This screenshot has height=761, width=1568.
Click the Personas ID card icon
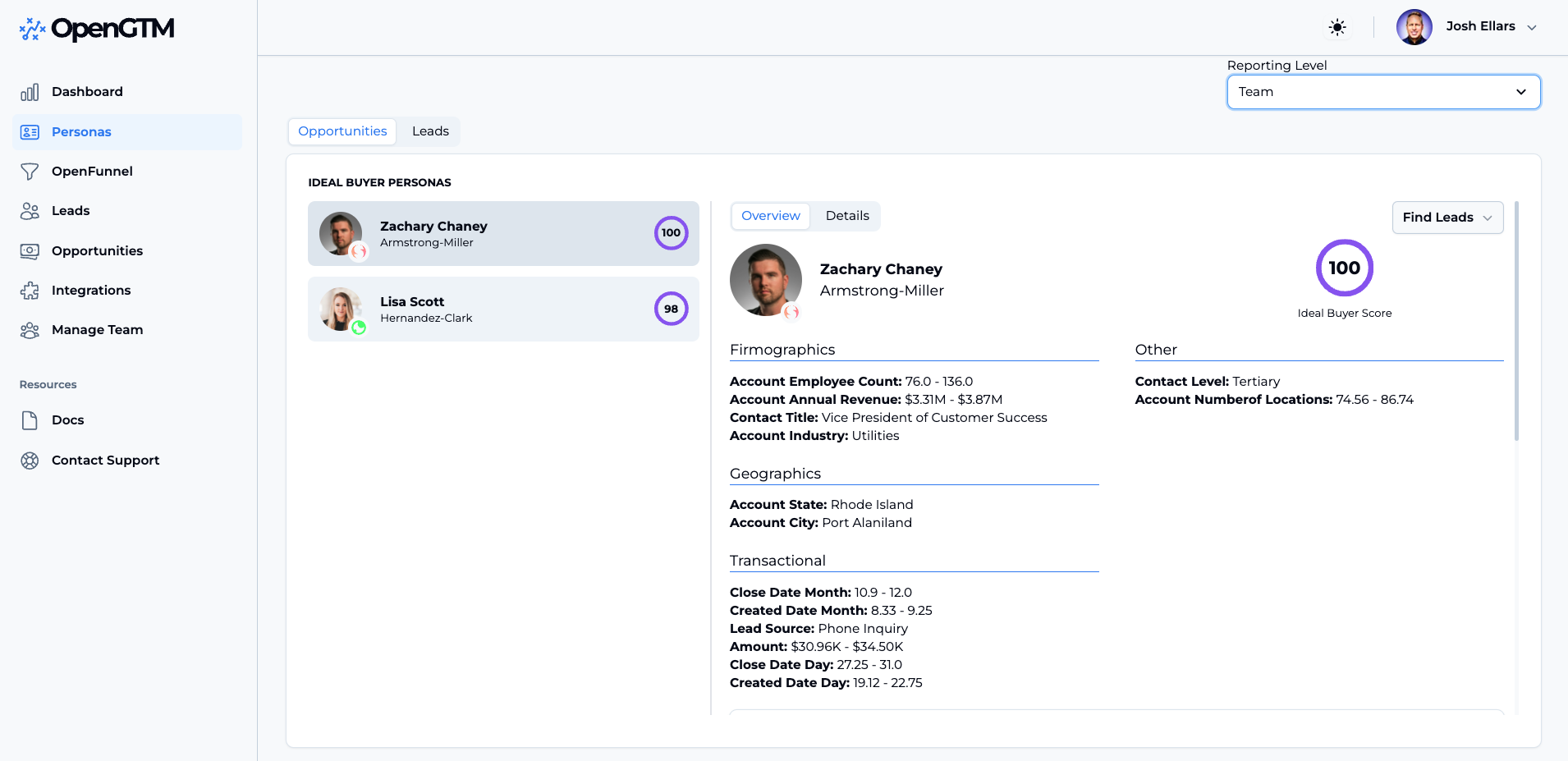tap(30, 132)
